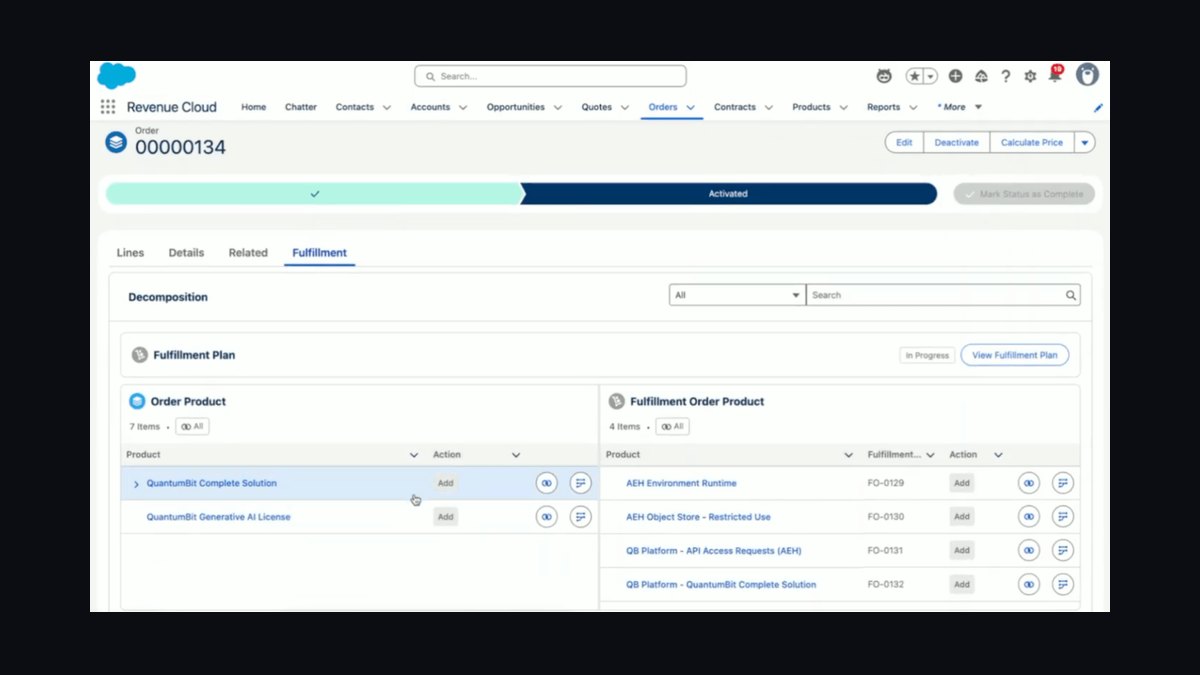
Task: Open the Contacts tab dropdown chevron
Action: click(386, 107)
